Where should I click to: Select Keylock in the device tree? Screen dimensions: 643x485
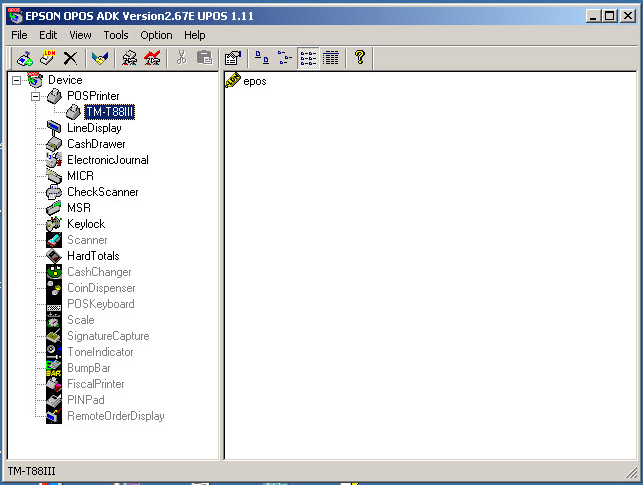pyautogui.click(x=86, y=224)
